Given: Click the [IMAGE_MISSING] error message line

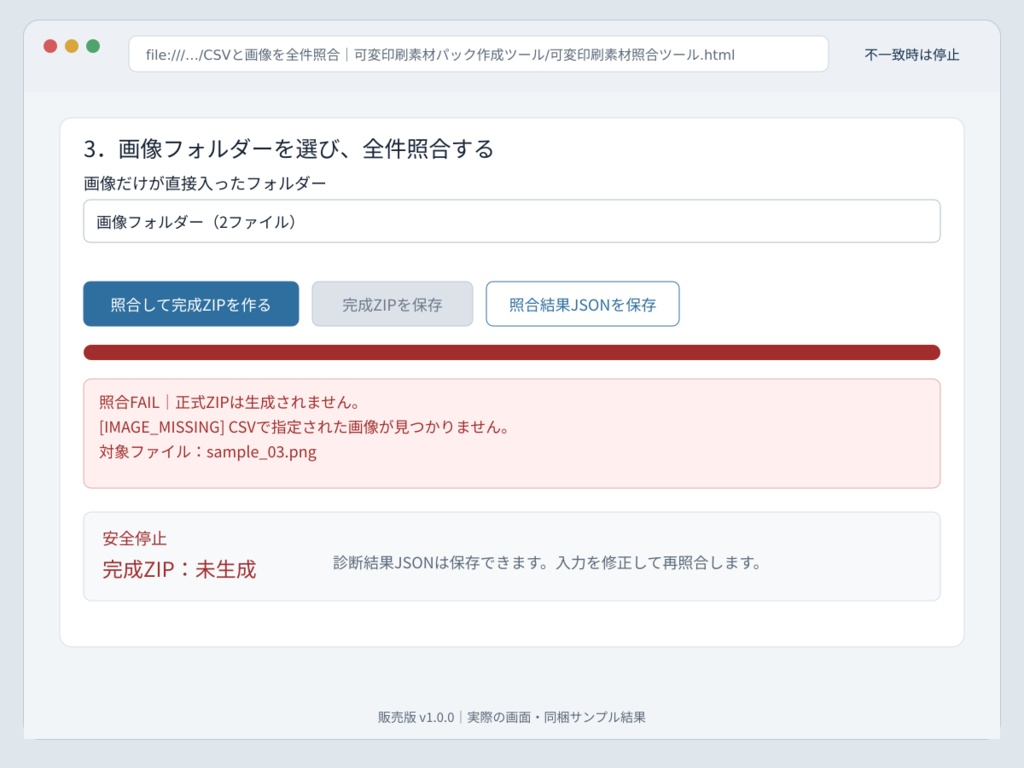Looking at the screenshot, I should 304,427.
